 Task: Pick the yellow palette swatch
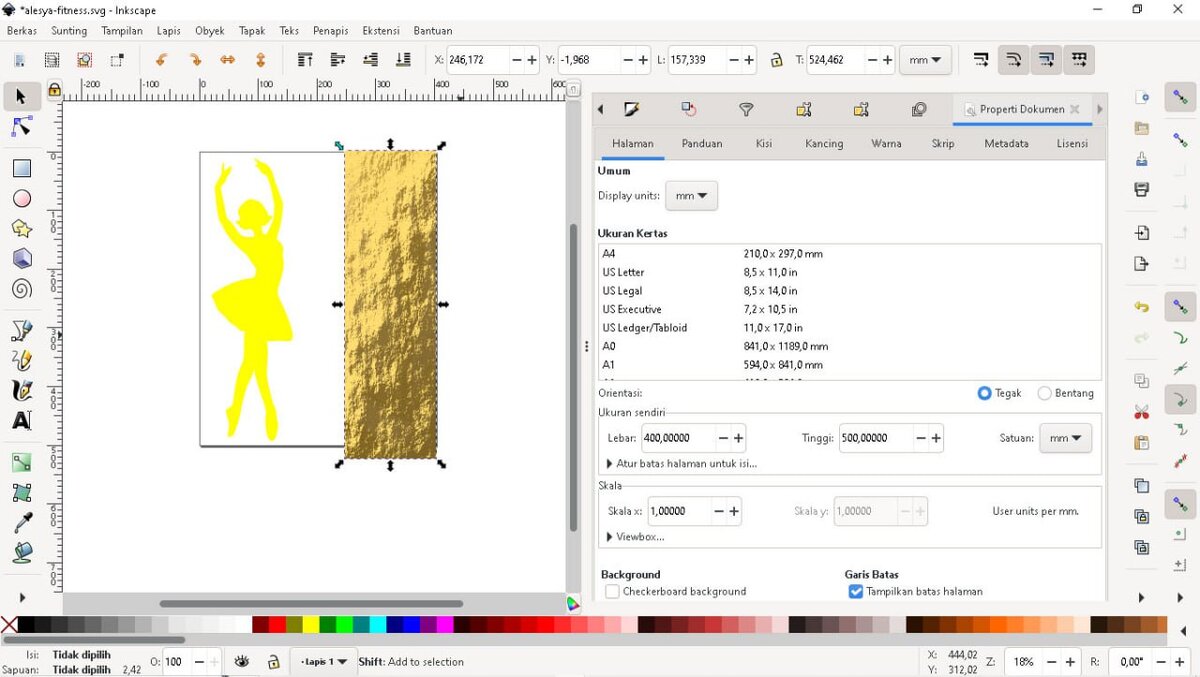point(311,625)
